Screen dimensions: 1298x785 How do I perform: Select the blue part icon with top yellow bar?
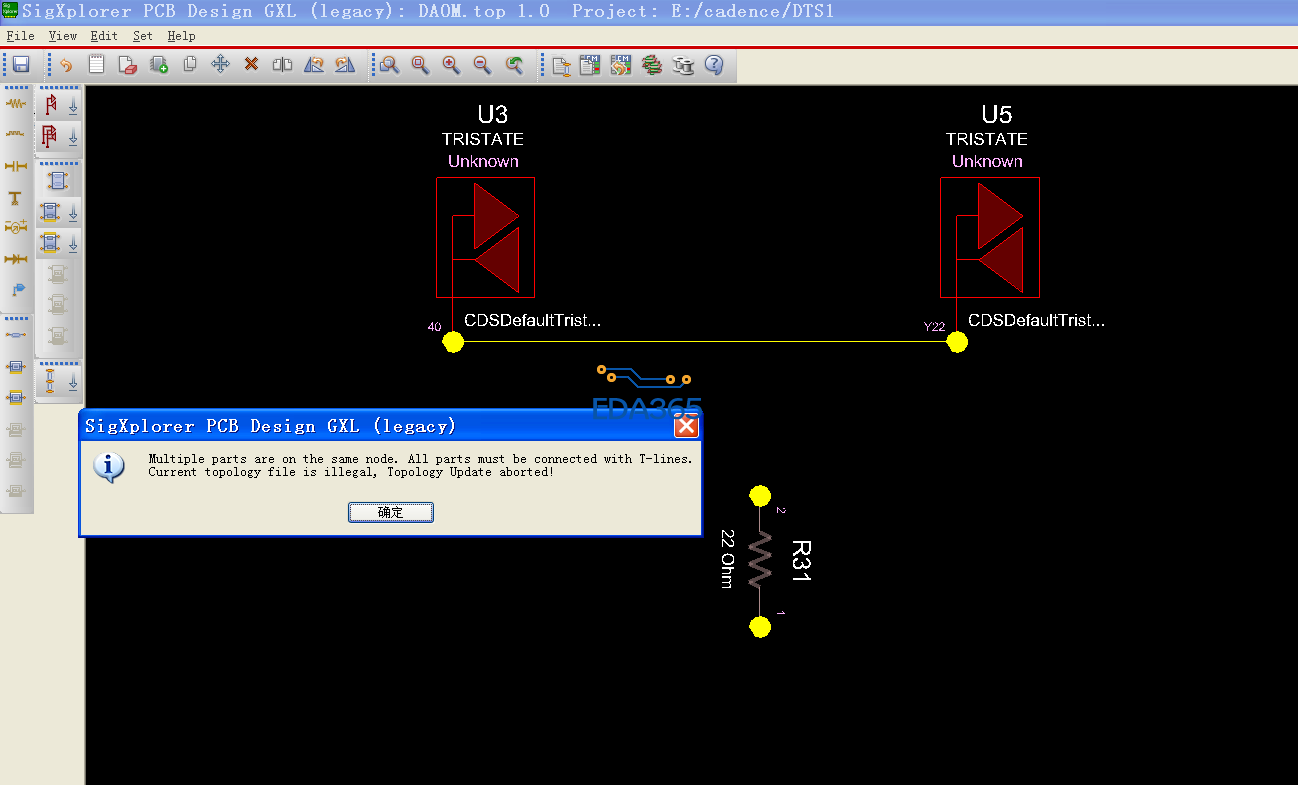point(51,243)
